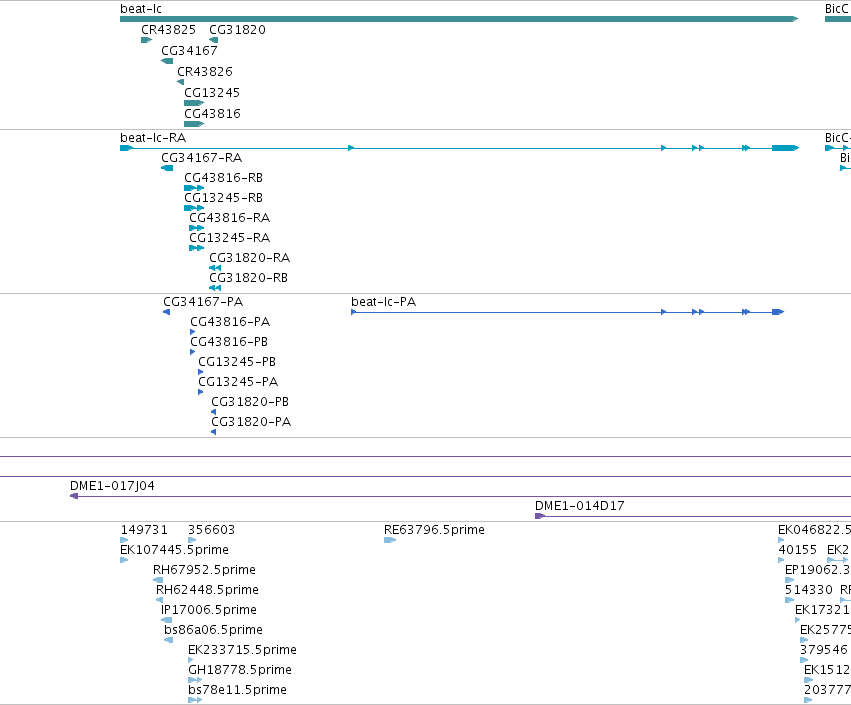Click the RE63796.5prime EST

pos(390,540)
